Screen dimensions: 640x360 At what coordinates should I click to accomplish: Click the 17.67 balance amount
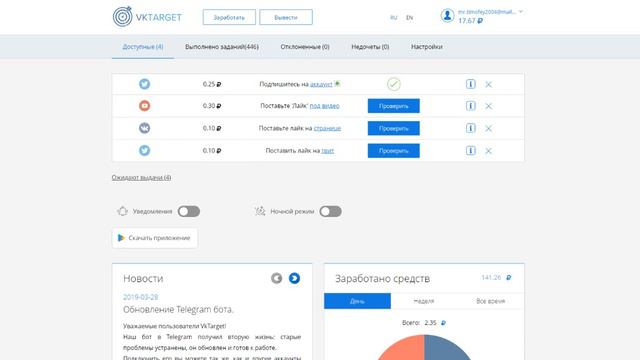[x=470, y=20]
